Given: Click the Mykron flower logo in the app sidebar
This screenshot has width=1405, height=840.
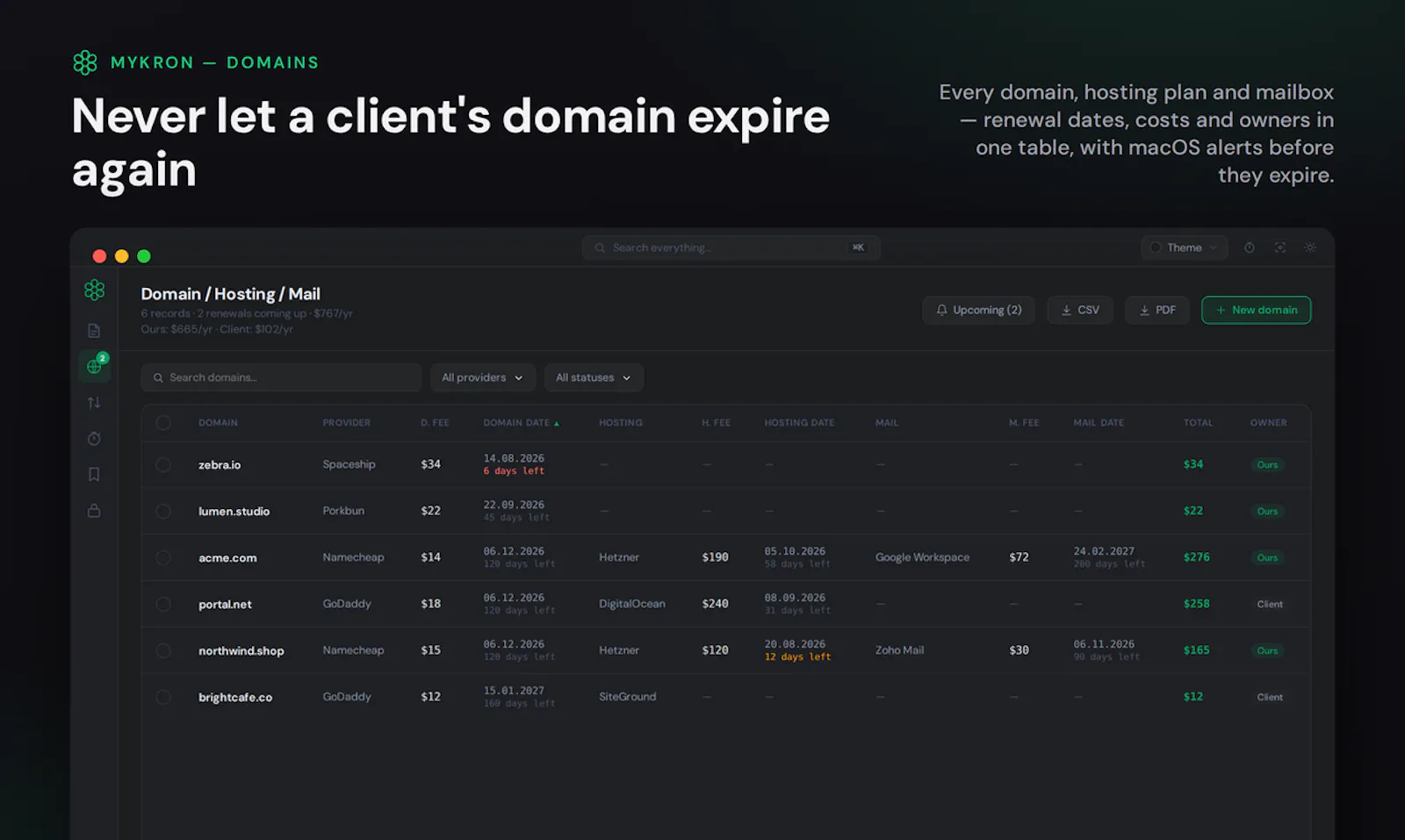Looking at the screenshot, I should click(94, 290).
